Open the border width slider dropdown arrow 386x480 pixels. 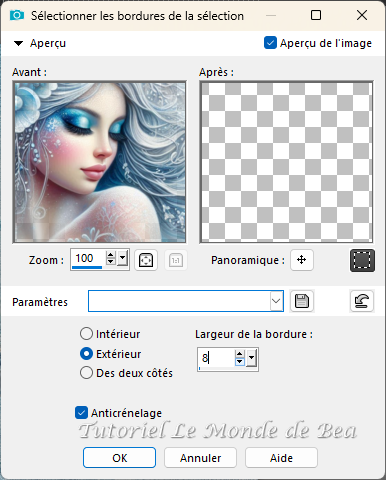pos(252,358)
